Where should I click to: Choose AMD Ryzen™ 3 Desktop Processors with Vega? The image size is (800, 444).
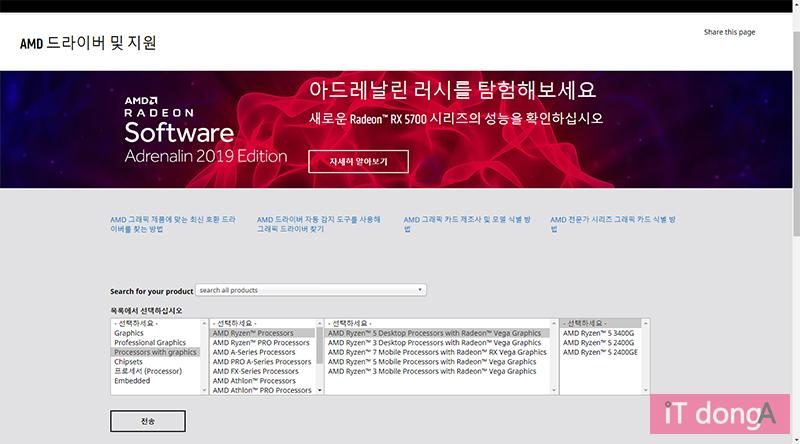click(x=434, y=343)
